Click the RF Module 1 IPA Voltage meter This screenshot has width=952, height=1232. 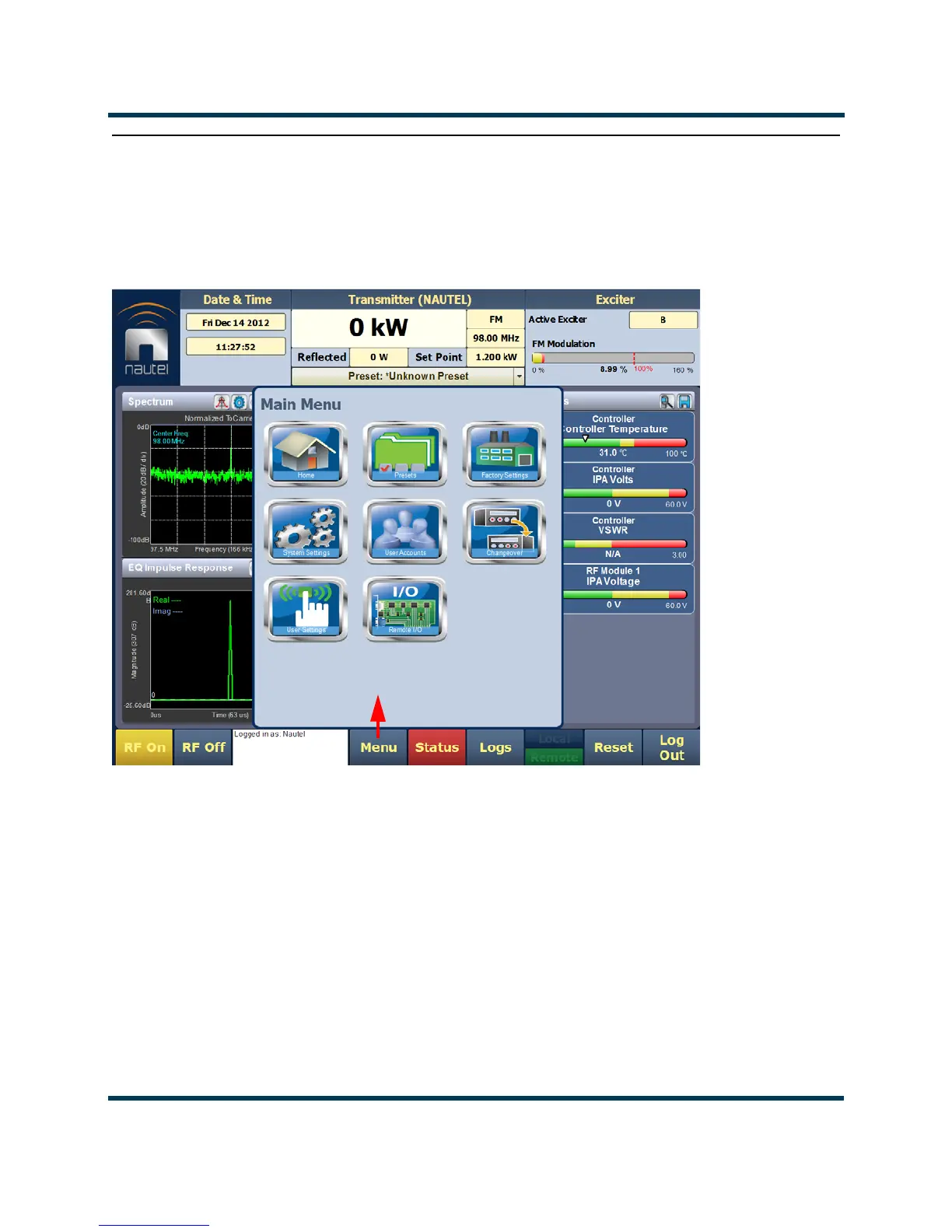coord(628,589)
